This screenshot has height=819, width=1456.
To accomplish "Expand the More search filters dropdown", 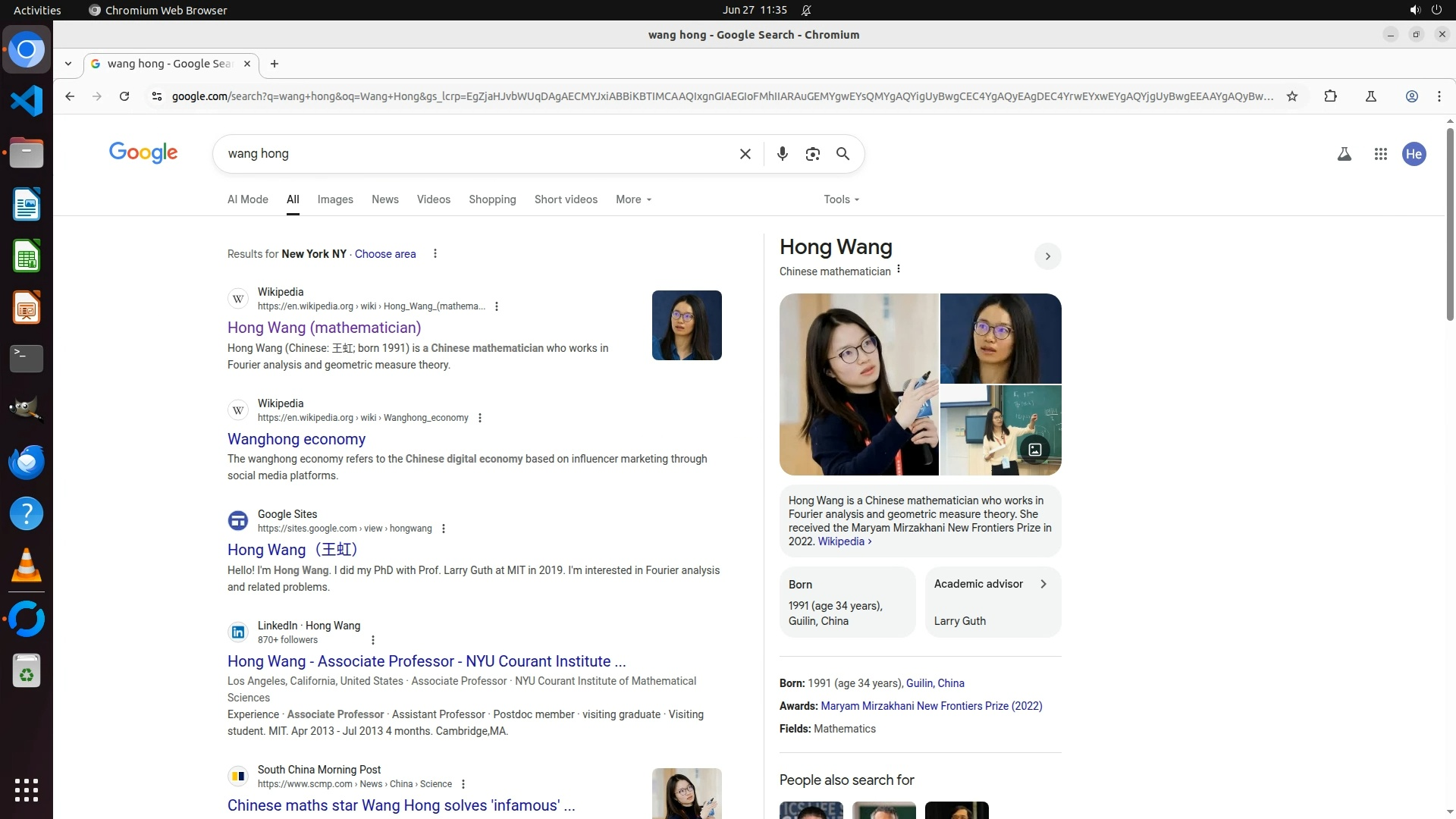I will tap(633, 199).
